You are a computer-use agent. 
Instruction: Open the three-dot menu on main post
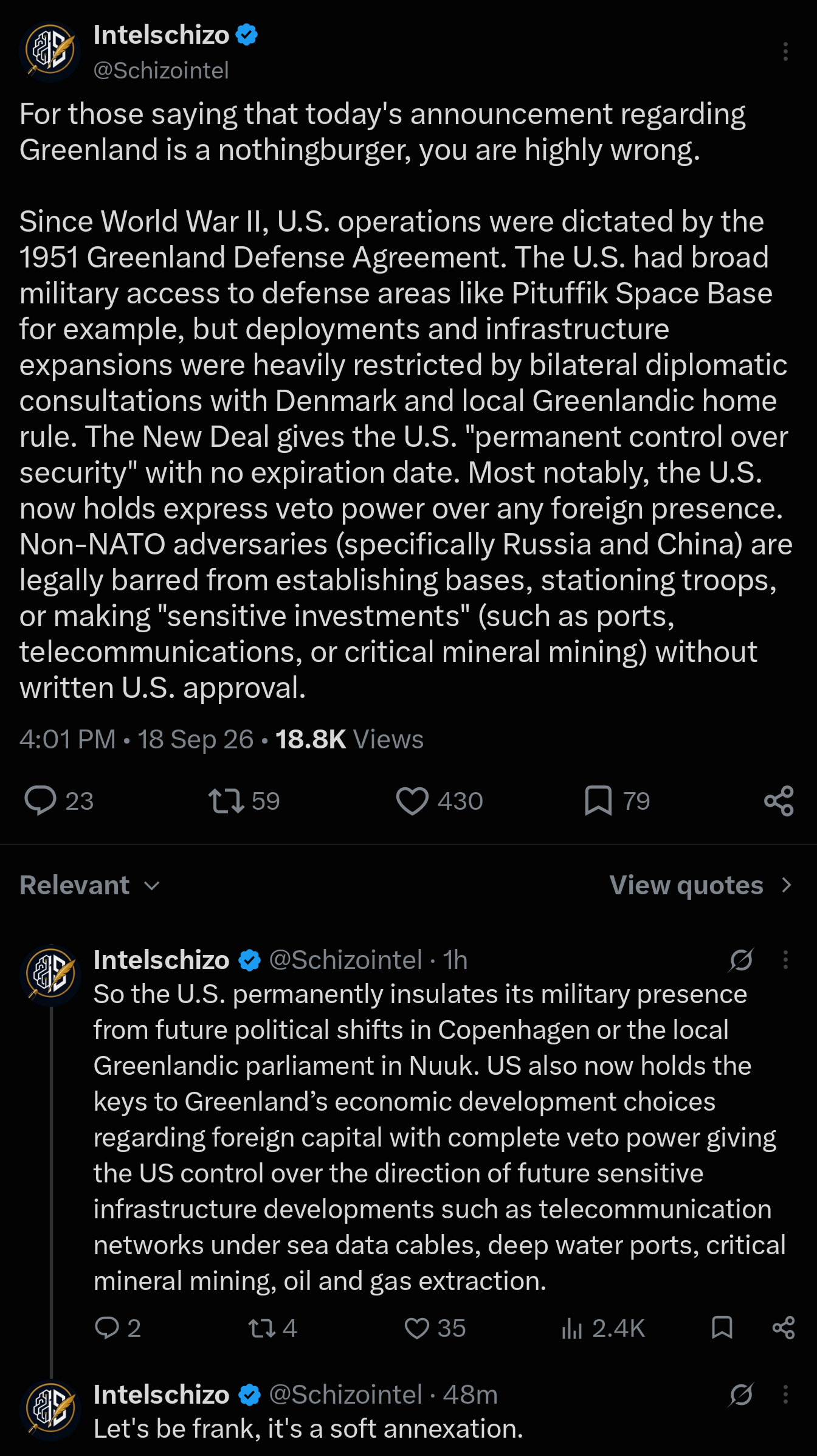pos(785,52)
